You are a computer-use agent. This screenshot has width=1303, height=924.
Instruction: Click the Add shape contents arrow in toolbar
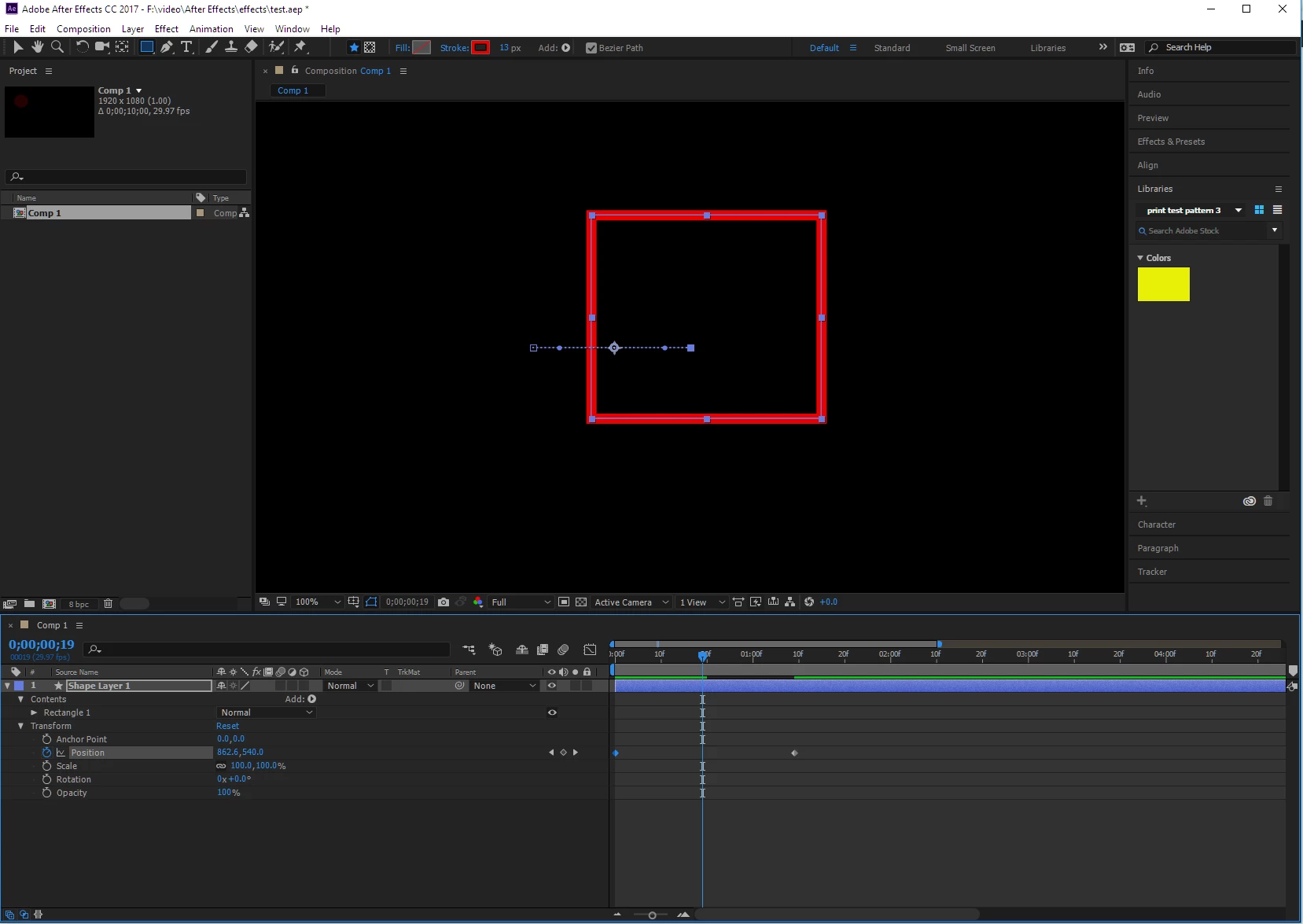click(566, 48)
